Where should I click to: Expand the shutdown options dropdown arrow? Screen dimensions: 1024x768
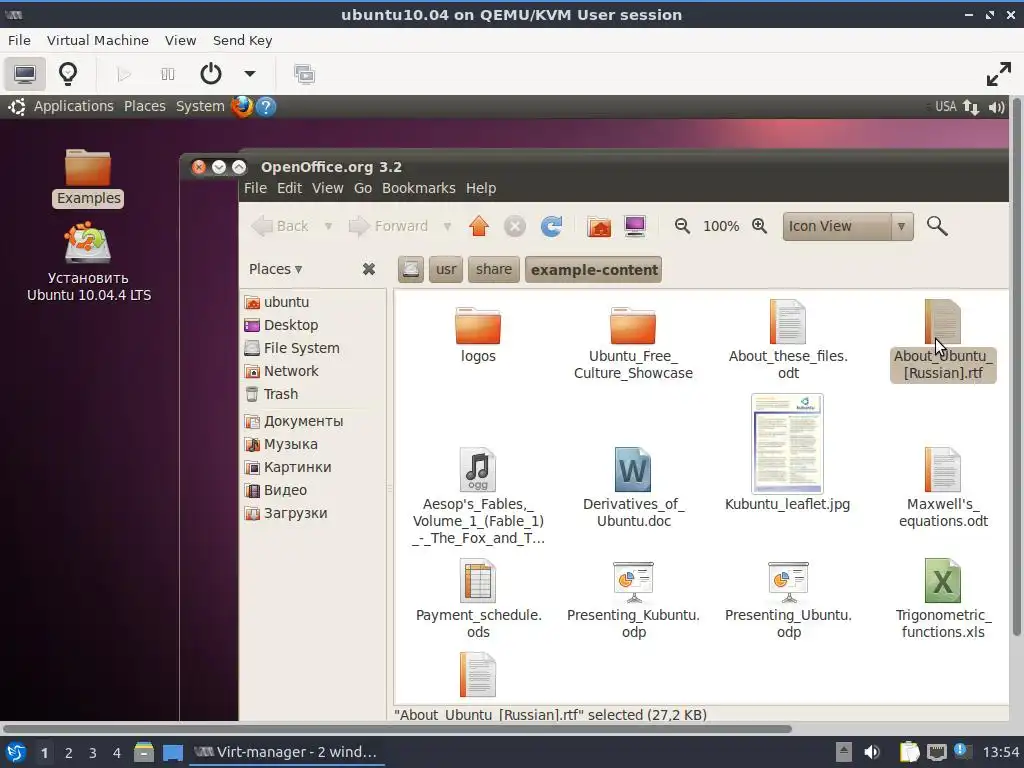[249, 74]
